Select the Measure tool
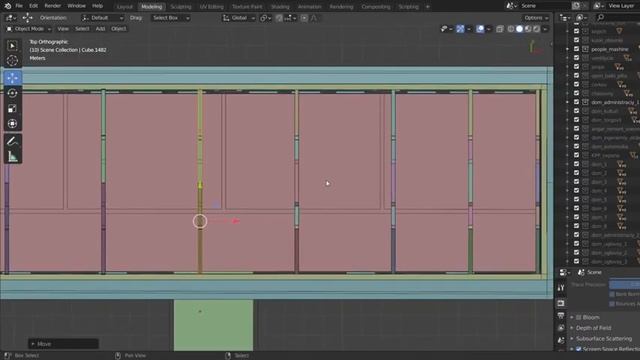The width and height of the screenshot is (640, 360). pyautogui.click(x=12, y=157)
